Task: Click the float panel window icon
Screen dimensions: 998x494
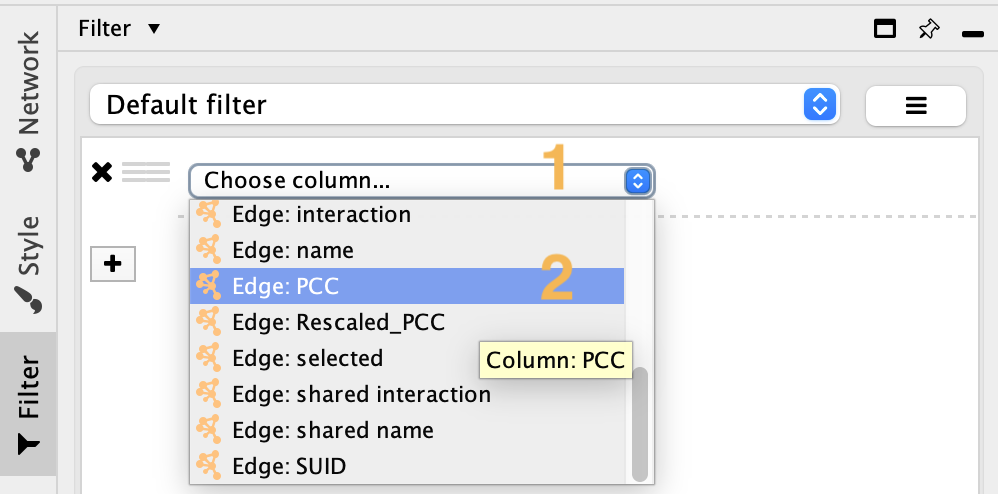Action: [x=884, y=29]
